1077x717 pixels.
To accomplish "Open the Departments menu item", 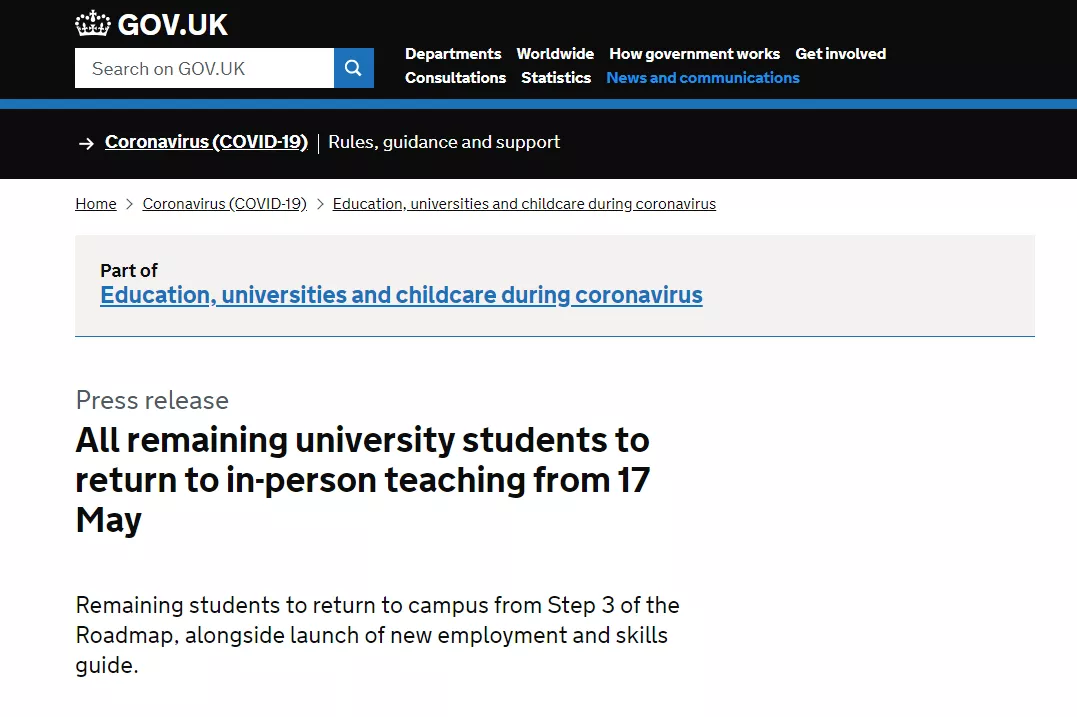I will (453, 54).
